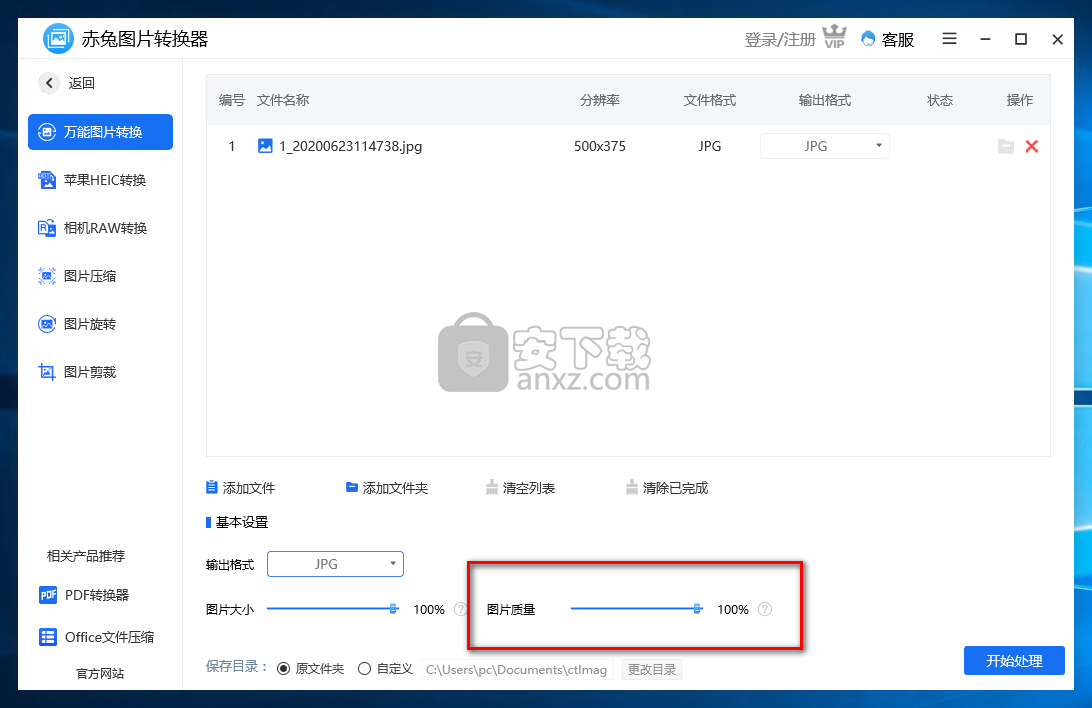The height and width of the screenshot is (708, 1092).
Task: Go back with the 返回 arrow
Action: pyautogui.click(x=49, y=83)
